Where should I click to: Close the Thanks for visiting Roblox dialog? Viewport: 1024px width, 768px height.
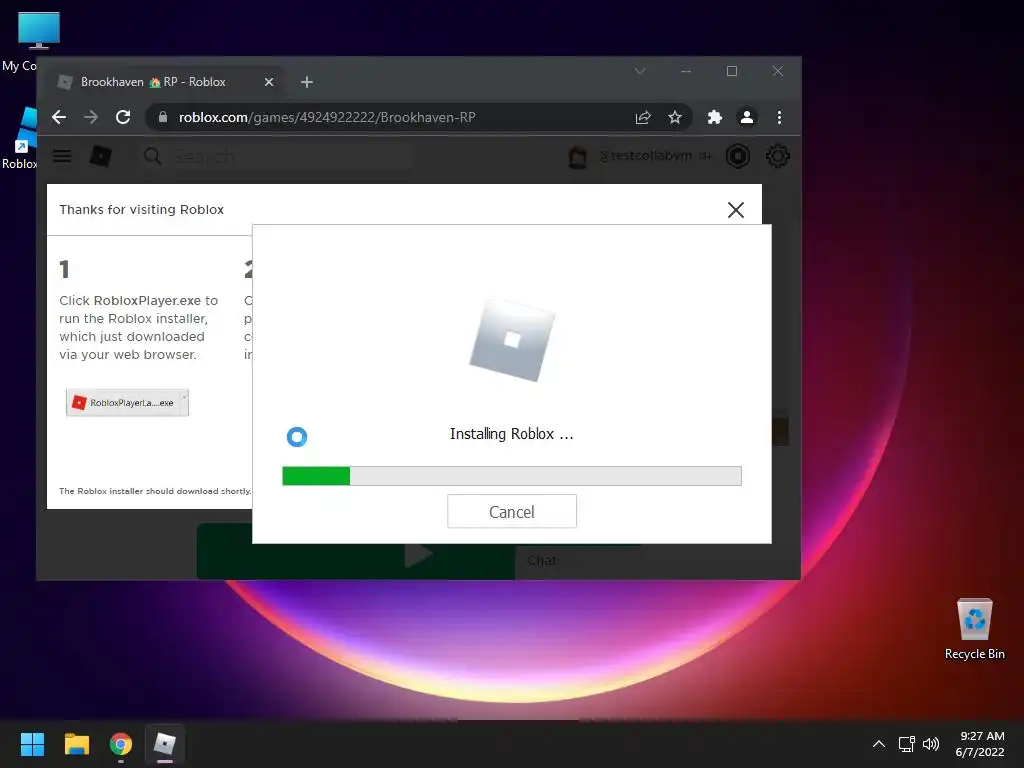point(735,210)
